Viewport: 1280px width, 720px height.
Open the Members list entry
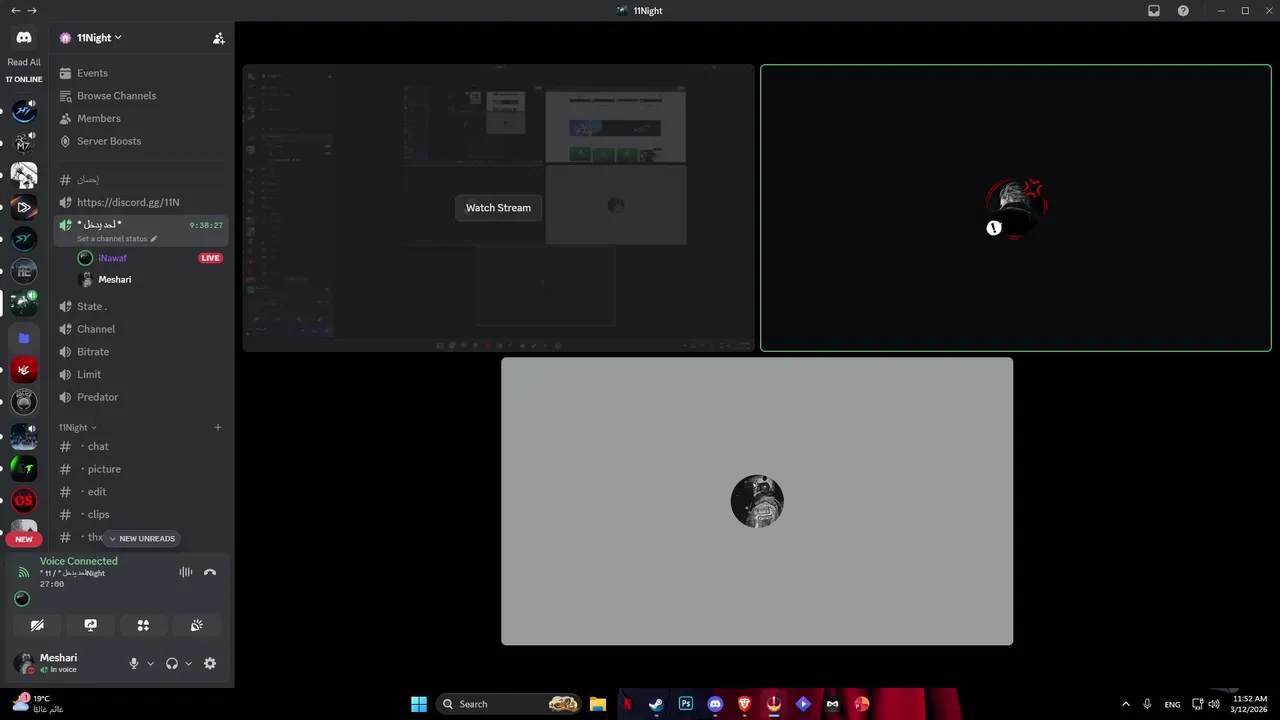[143, 118]
